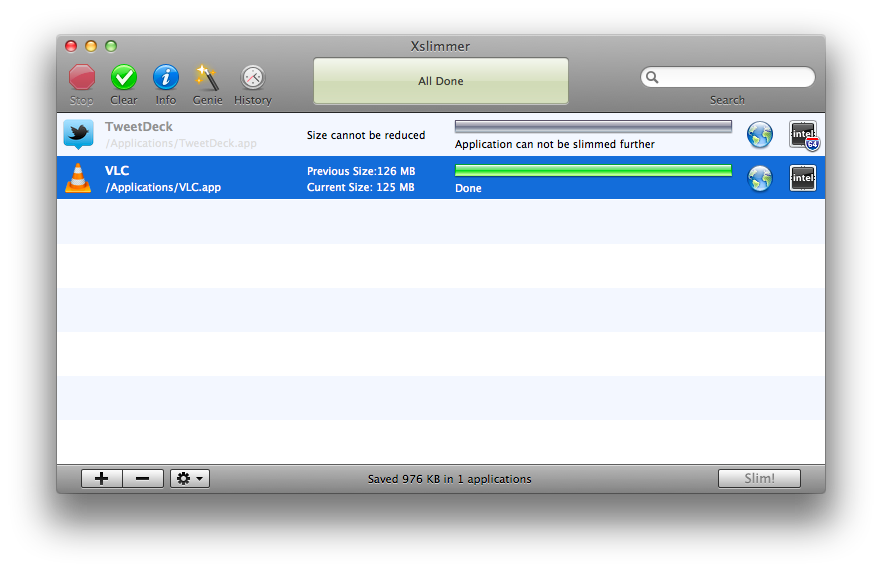Click the Slim! button
882x572 pixels.
[759, 479]
